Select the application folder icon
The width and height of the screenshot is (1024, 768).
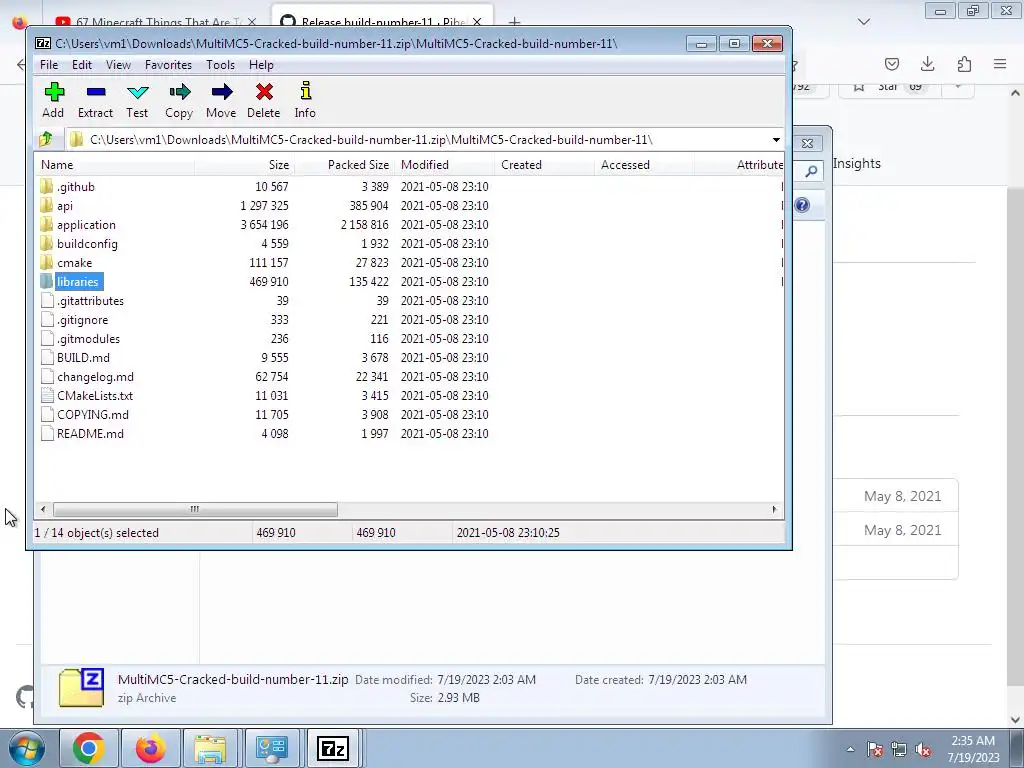(x=46, y=225)
